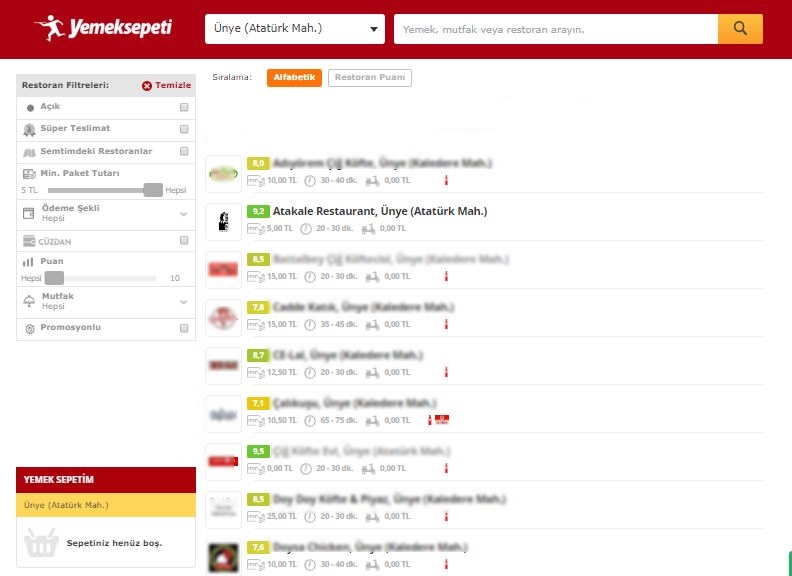Sort restaurants by Restoran Puanı
This screenshot has width=792, height=576.
pyautogui.click(x=370, y=78)
